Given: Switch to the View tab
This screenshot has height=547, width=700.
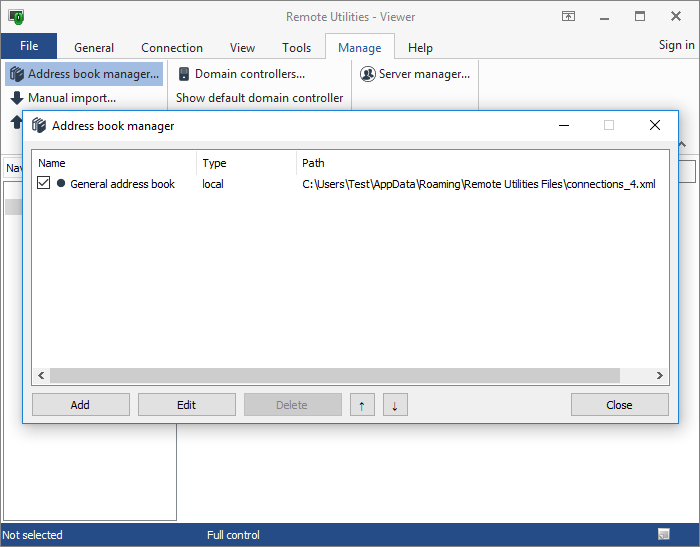Looking at the screenshot, I should pos(242,47).
